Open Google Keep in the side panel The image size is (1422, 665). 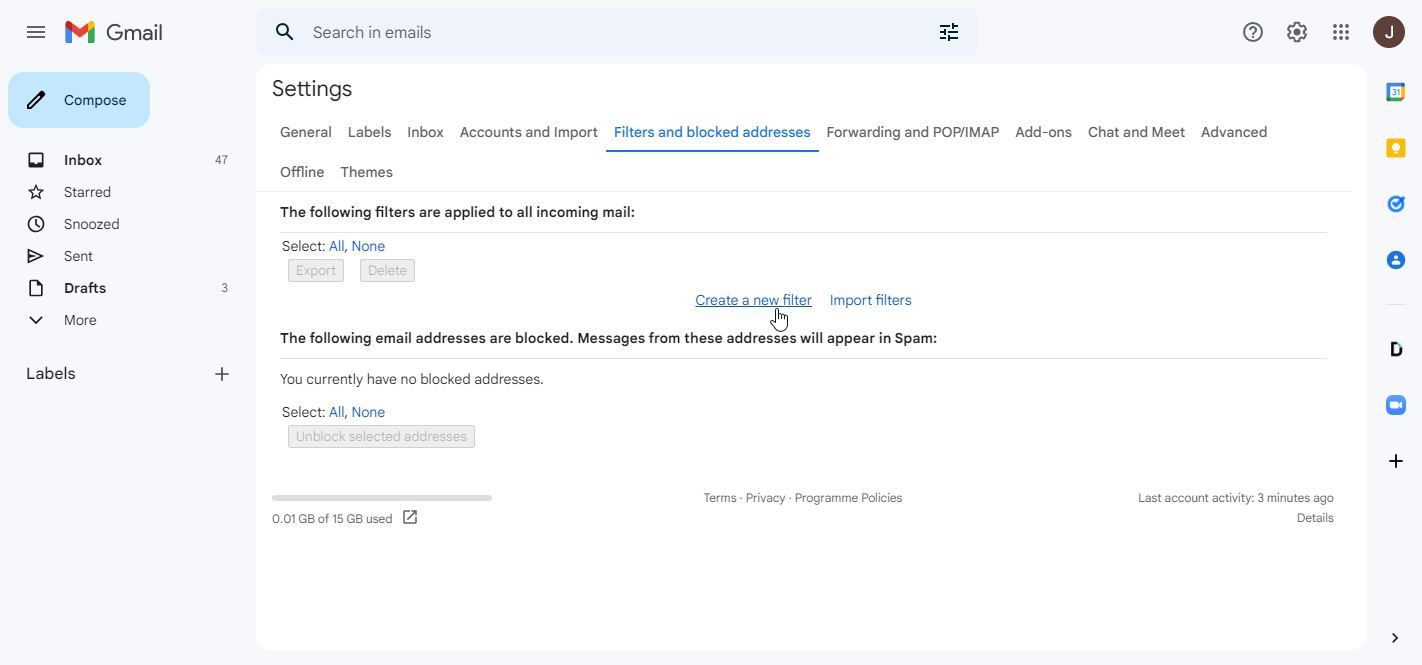pos(1396,147)
